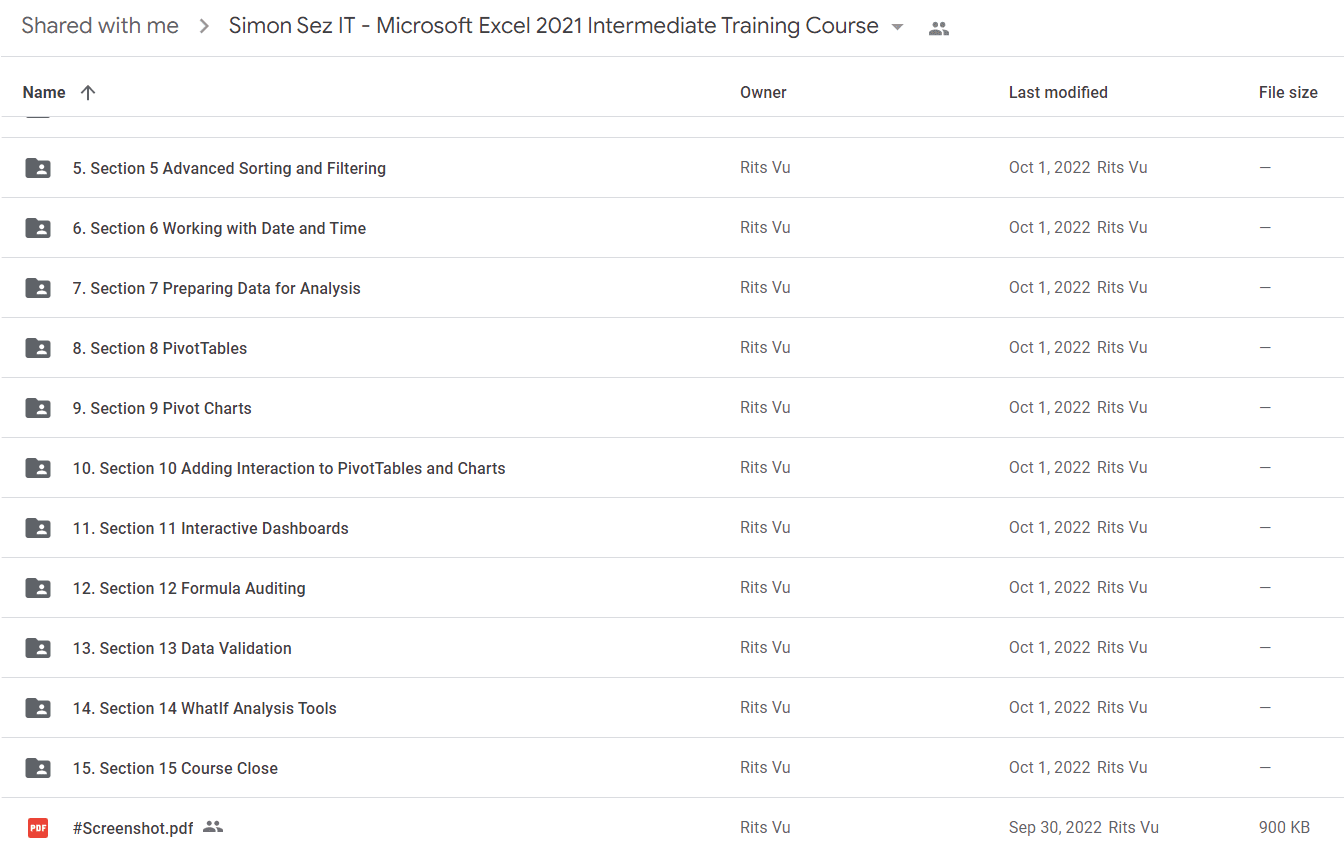The image size is (1344, 854).
Task: Click 'Oct 1, 2022' date in Section 6 row
Action: click(1049, 228)
